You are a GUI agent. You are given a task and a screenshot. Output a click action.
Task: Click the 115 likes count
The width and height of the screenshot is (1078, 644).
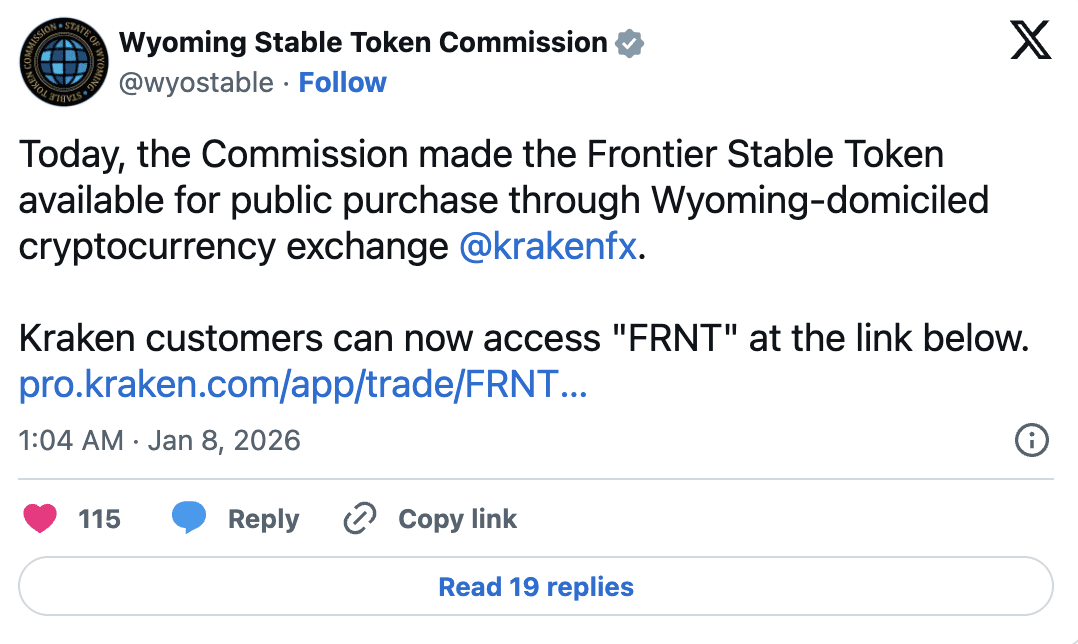point(99,519)
